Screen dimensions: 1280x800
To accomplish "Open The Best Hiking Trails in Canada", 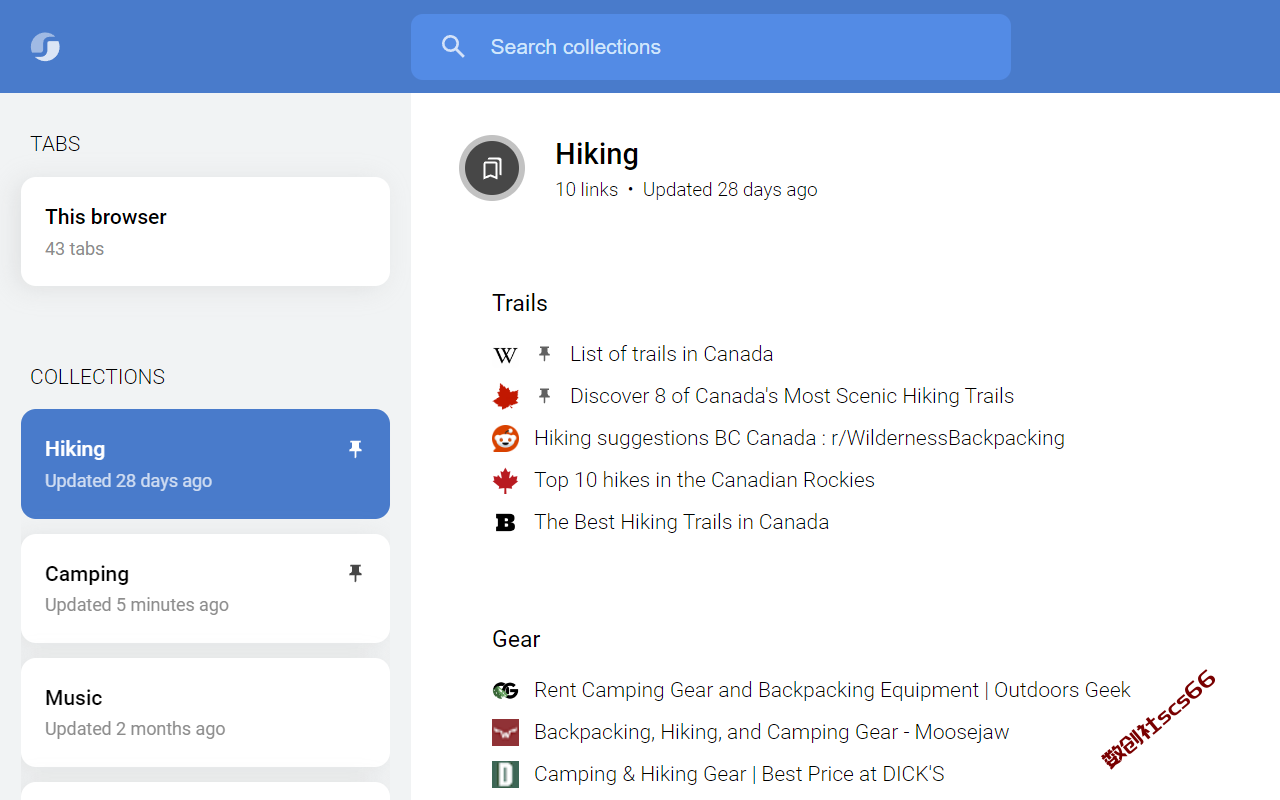I will tap(681, 522).
